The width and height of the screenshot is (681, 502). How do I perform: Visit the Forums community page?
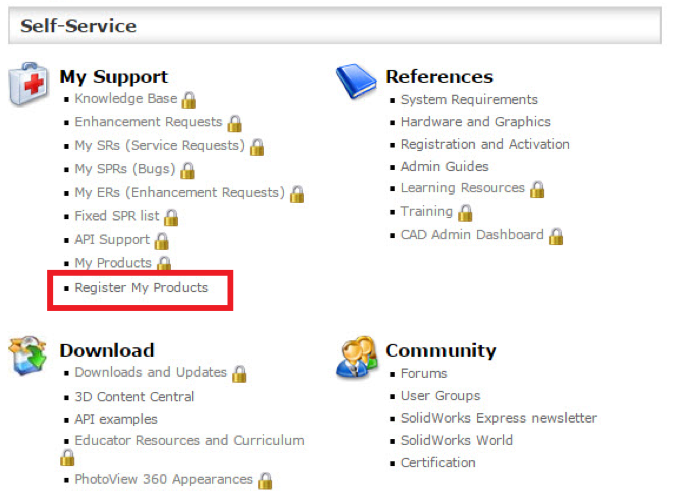pos(424,374)
